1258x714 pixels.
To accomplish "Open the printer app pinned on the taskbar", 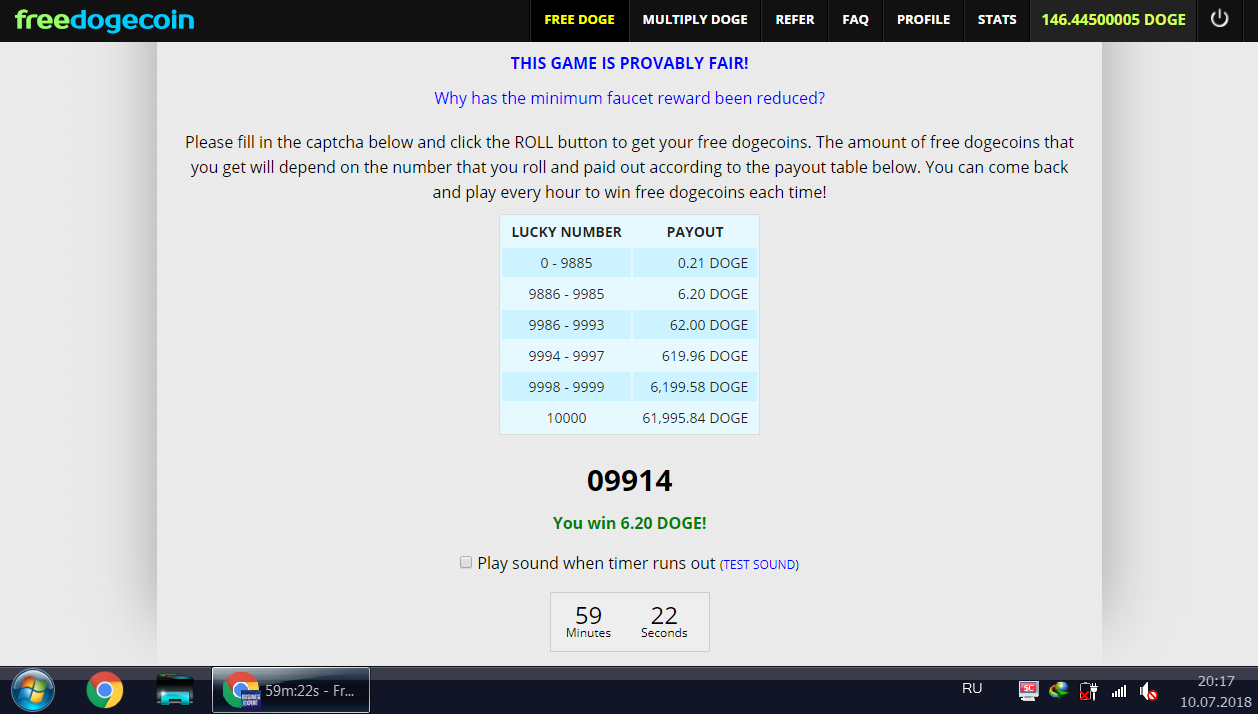I will click(x=174, y=690).
